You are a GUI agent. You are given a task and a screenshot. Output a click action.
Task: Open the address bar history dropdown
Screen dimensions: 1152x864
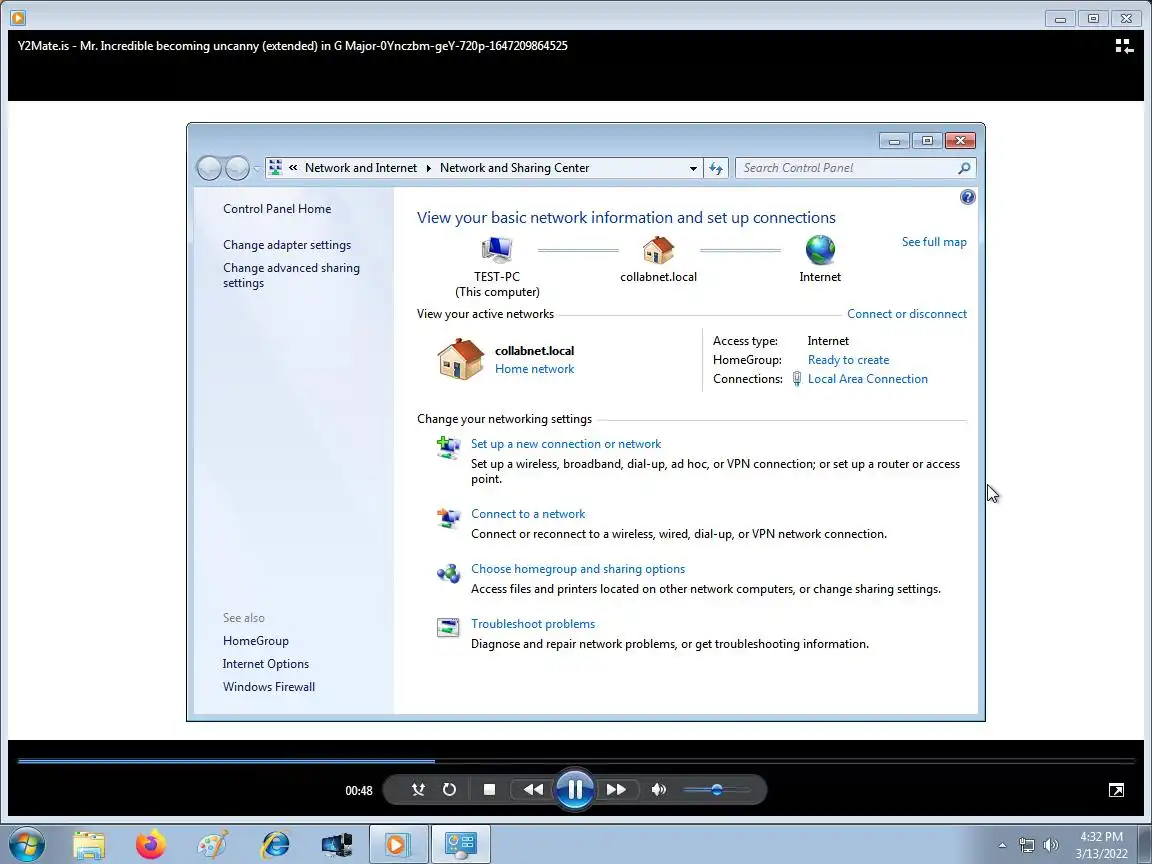693,168
